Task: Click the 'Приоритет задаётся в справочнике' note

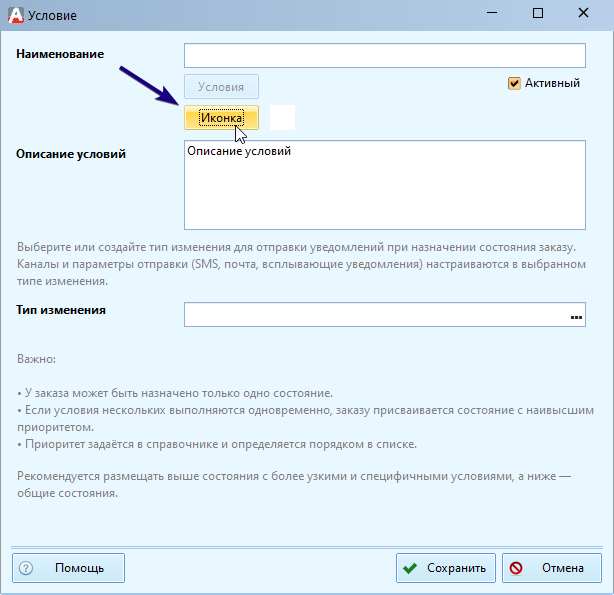Action: point(217,444)
